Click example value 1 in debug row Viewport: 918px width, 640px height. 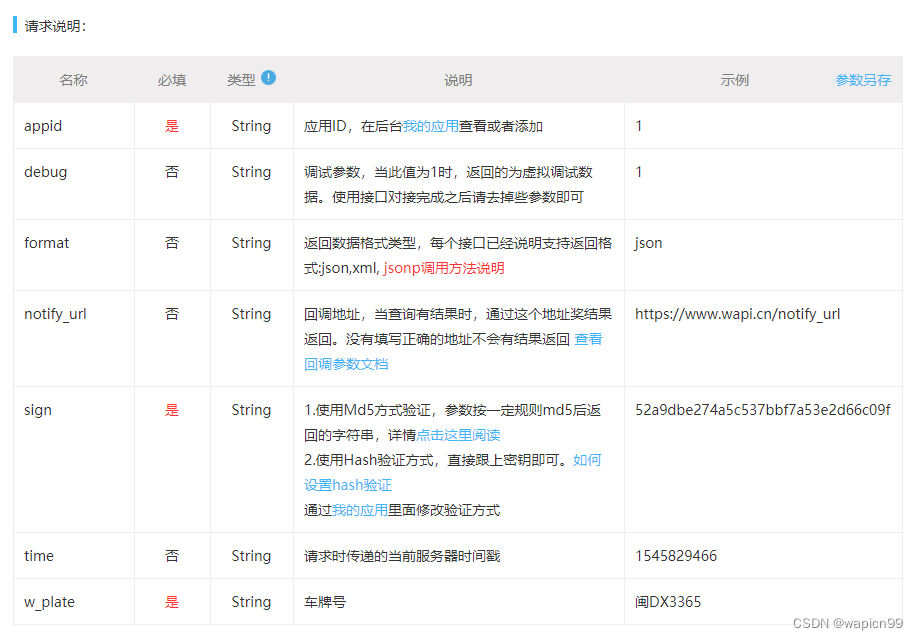point(639,172)
